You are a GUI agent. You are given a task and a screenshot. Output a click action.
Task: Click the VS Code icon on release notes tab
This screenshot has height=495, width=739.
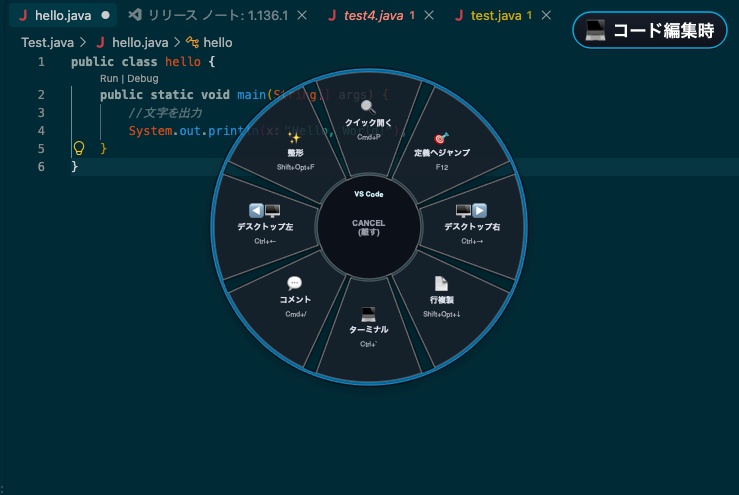tap(135, 15)
